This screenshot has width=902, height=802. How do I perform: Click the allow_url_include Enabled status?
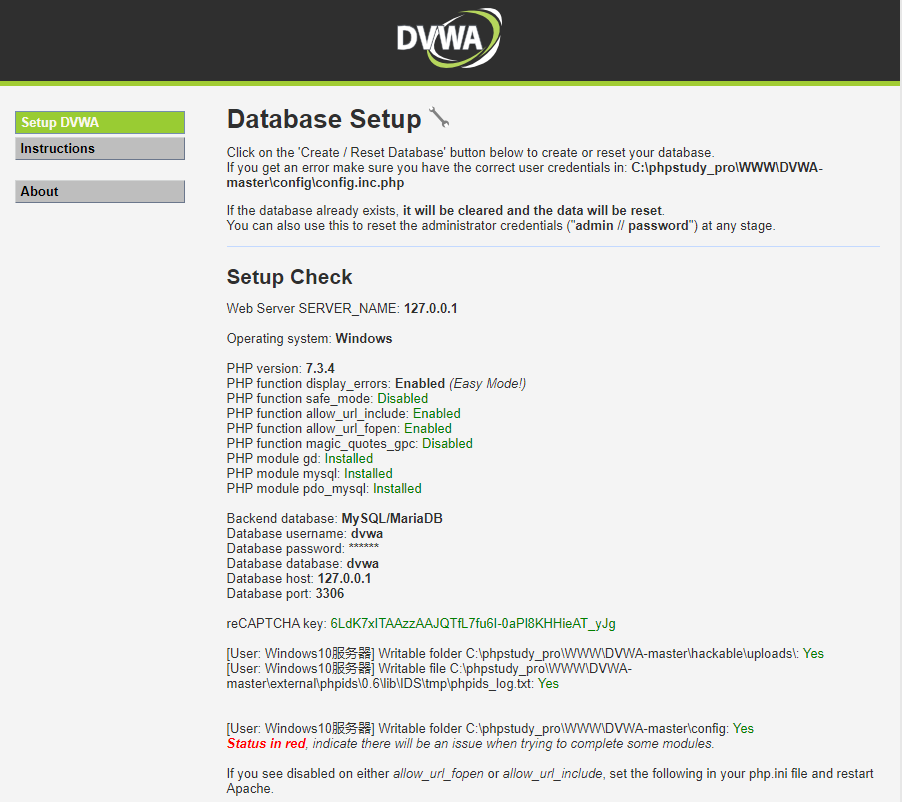point(436,414)
